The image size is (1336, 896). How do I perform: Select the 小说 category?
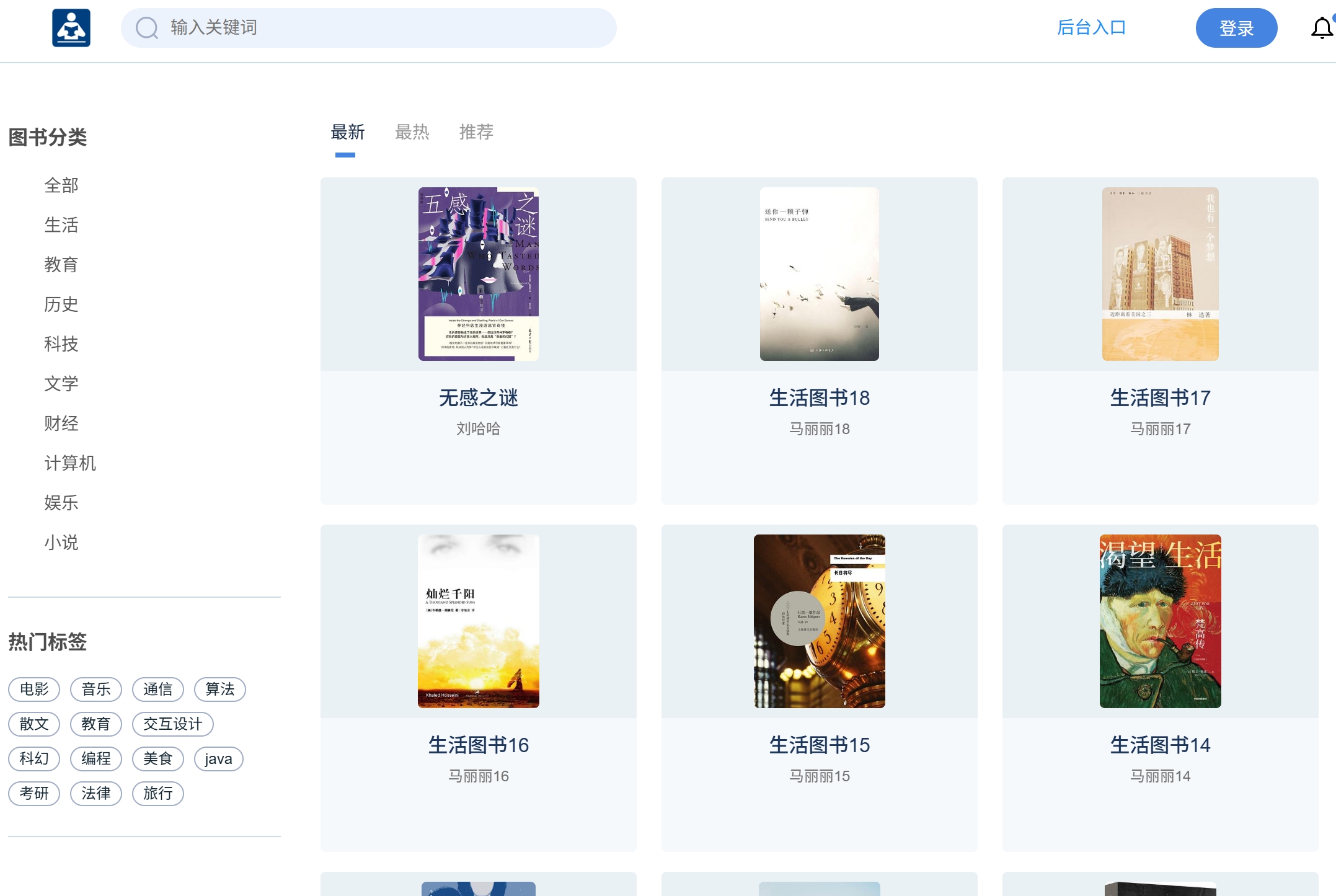(61, 542)
